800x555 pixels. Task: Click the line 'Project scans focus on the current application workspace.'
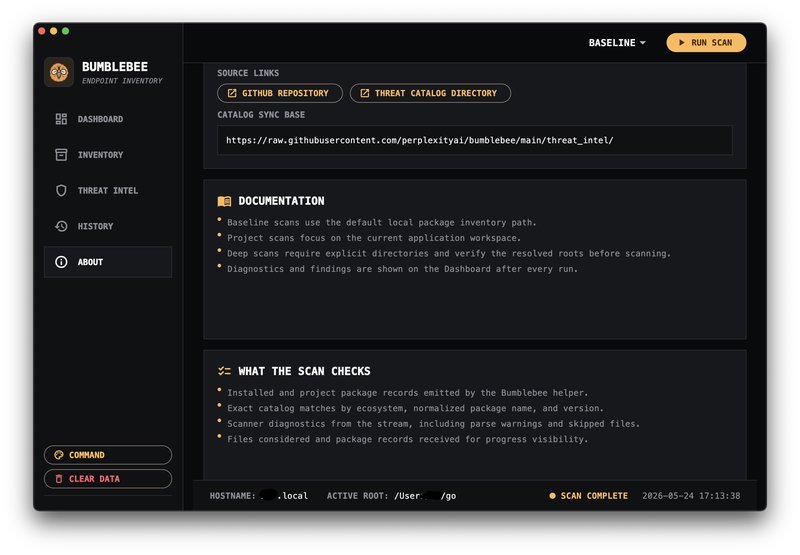coord(374,238)
